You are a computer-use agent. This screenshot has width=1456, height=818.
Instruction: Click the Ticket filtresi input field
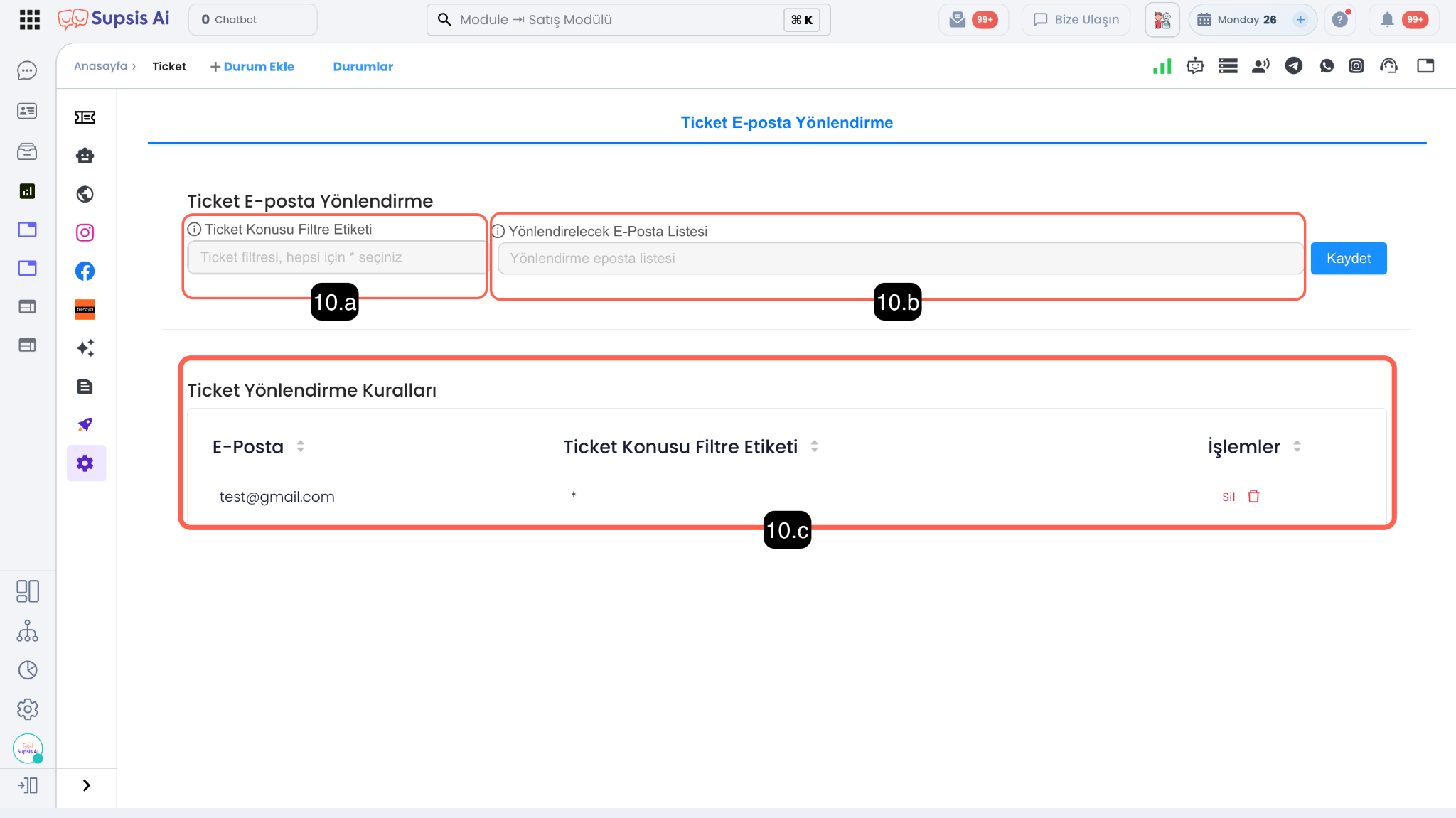(x=336, y=257)
